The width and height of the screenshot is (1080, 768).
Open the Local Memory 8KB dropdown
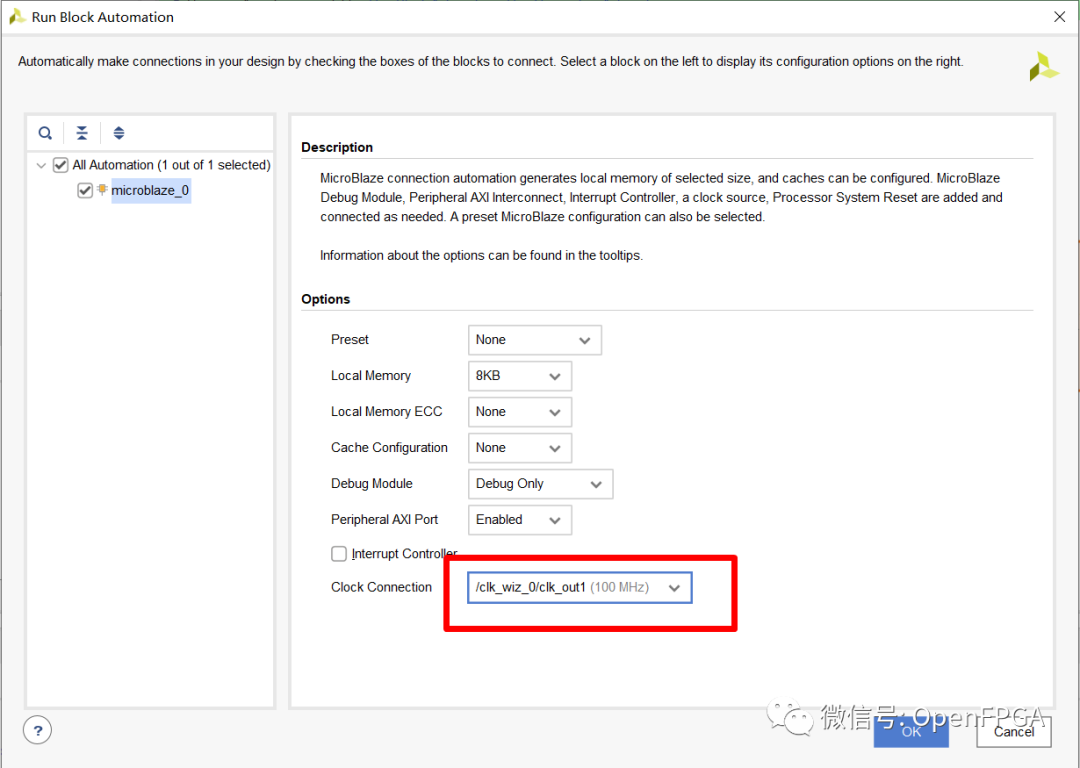(519, 375)
